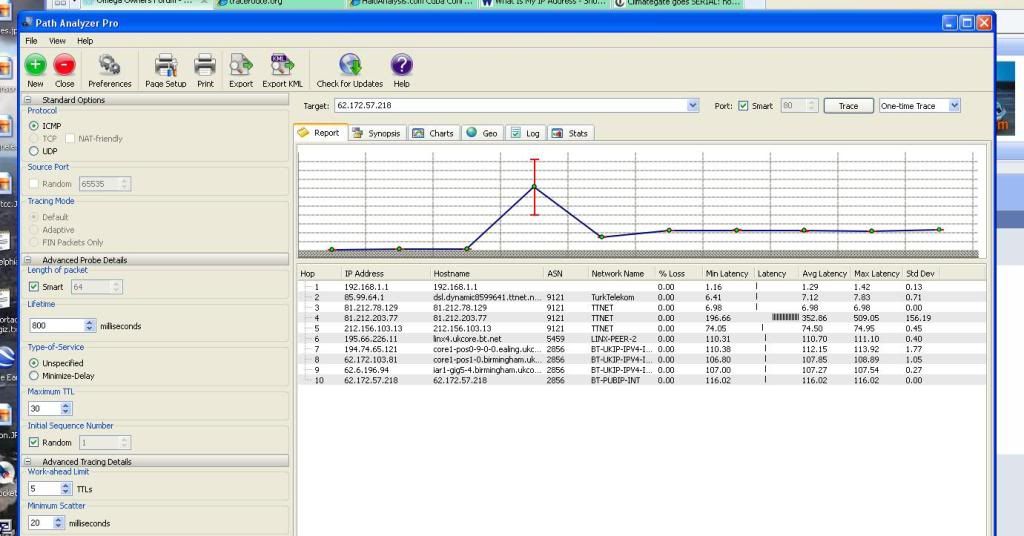The height and width of the screenshot is (536, 1024).
Task: Collapse the Advanced Probe Details section
Action: [x=28, y=260]
